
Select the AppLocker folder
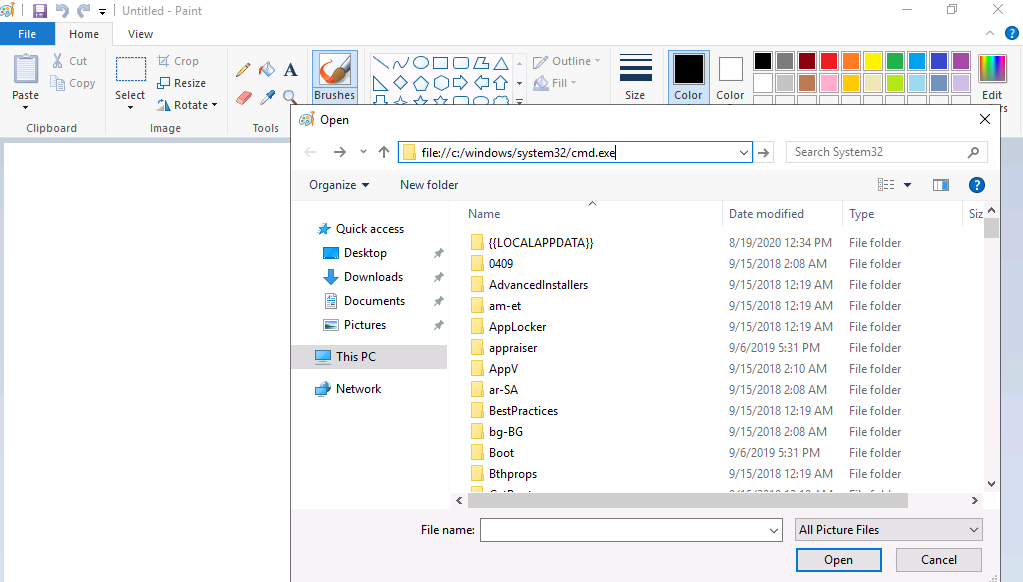pyautogui.click(x=517, y=327)
